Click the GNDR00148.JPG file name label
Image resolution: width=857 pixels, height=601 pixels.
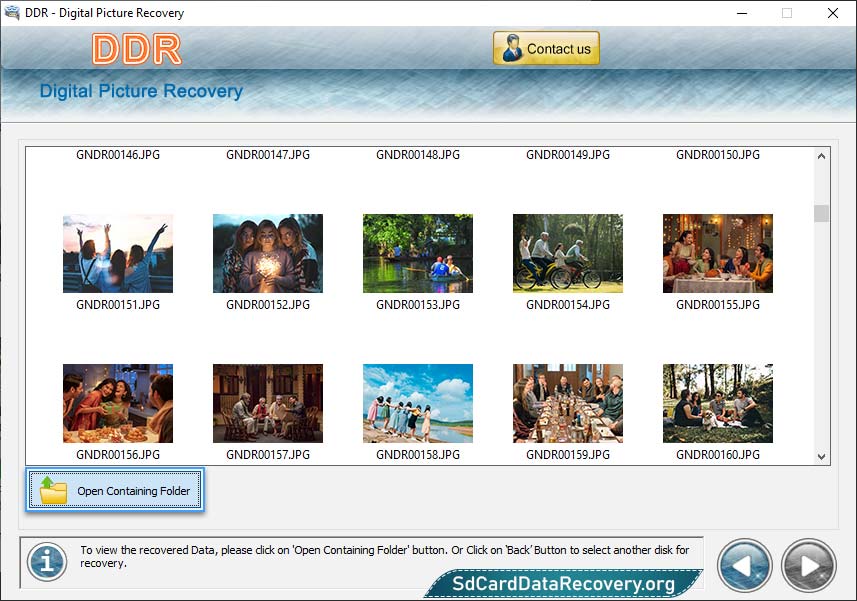[x=418, y=155]
